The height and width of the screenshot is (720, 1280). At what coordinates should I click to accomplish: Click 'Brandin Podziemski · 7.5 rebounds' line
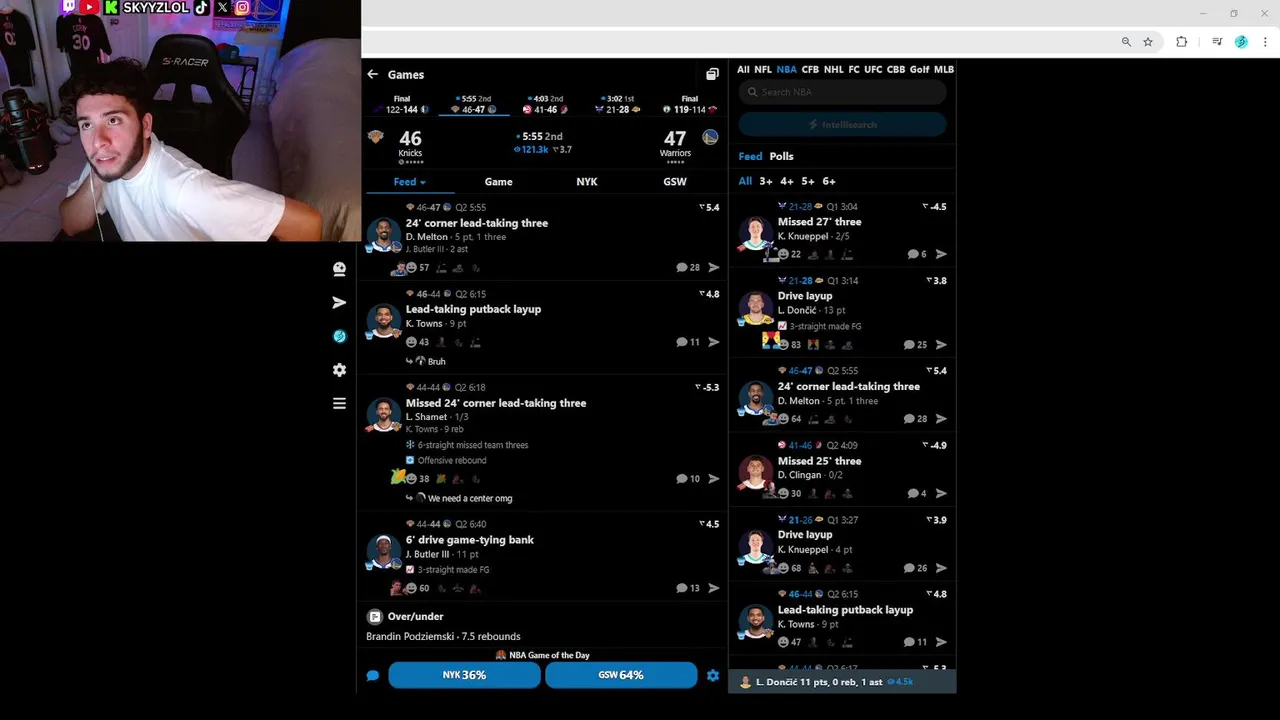point(443,637)
